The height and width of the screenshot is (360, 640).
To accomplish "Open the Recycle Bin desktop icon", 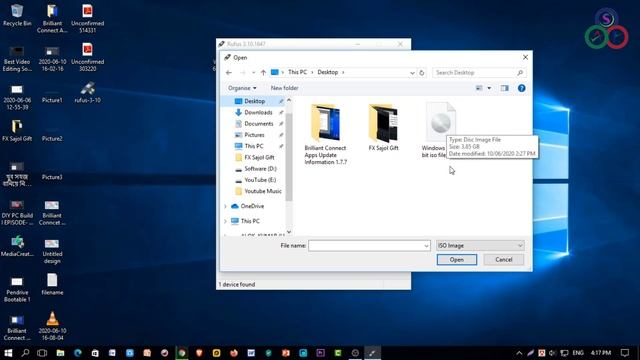I will click(17, 16).
